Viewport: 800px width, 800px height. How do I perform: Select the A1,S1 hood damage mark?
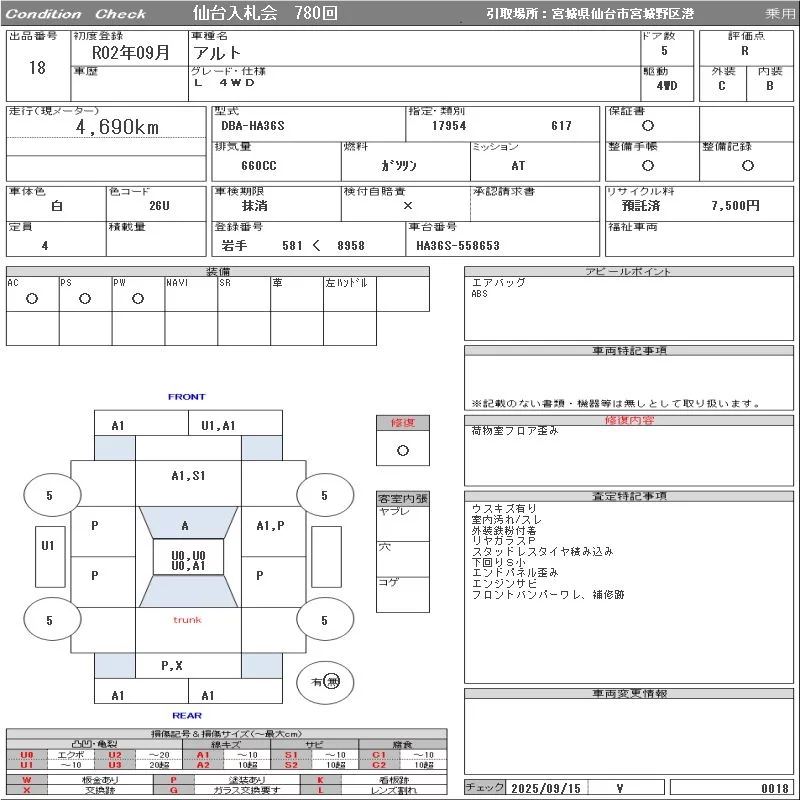(188, 476)
